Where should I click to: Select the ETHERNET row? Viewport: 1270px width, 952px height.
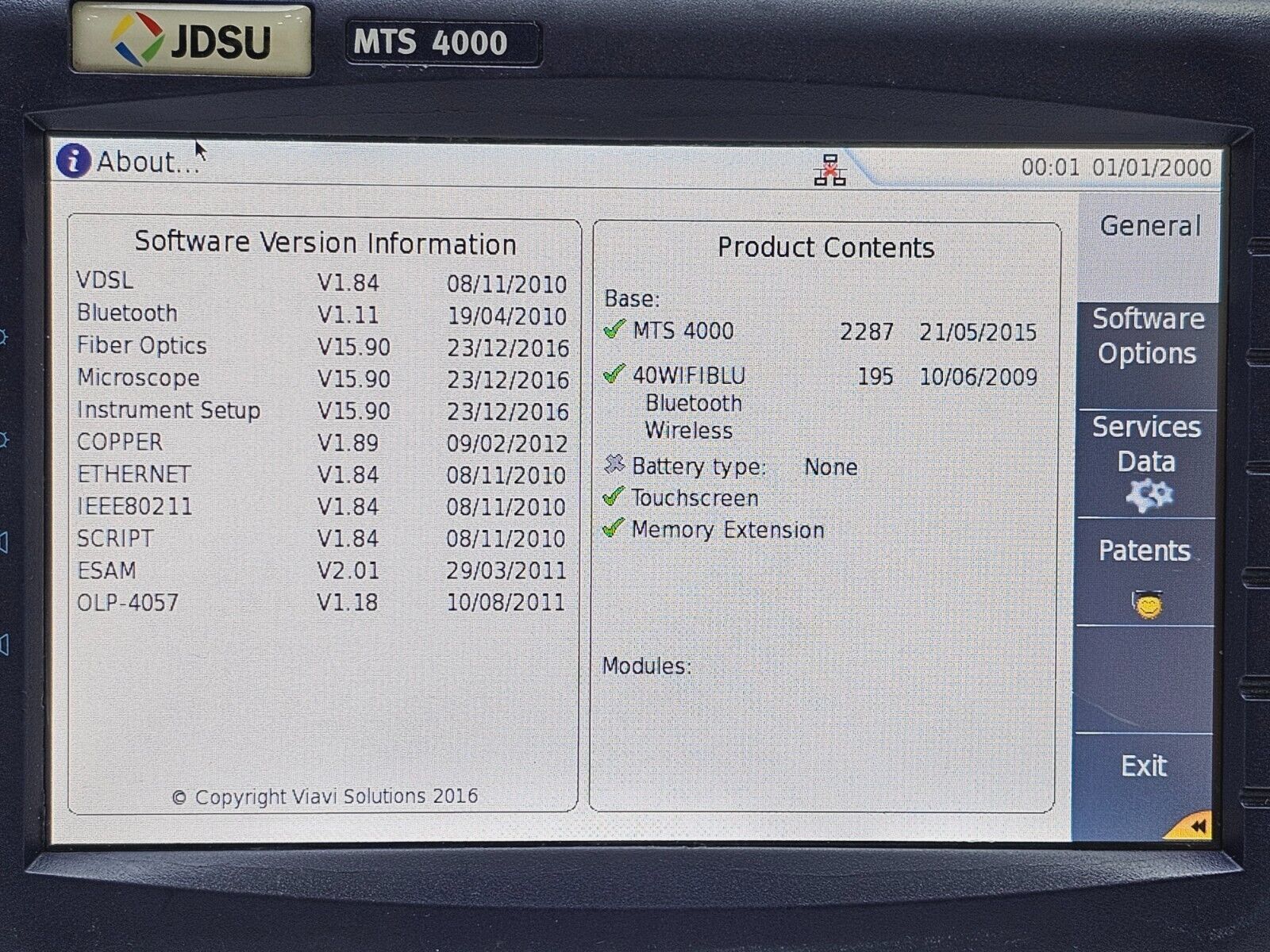coord(322,474)
